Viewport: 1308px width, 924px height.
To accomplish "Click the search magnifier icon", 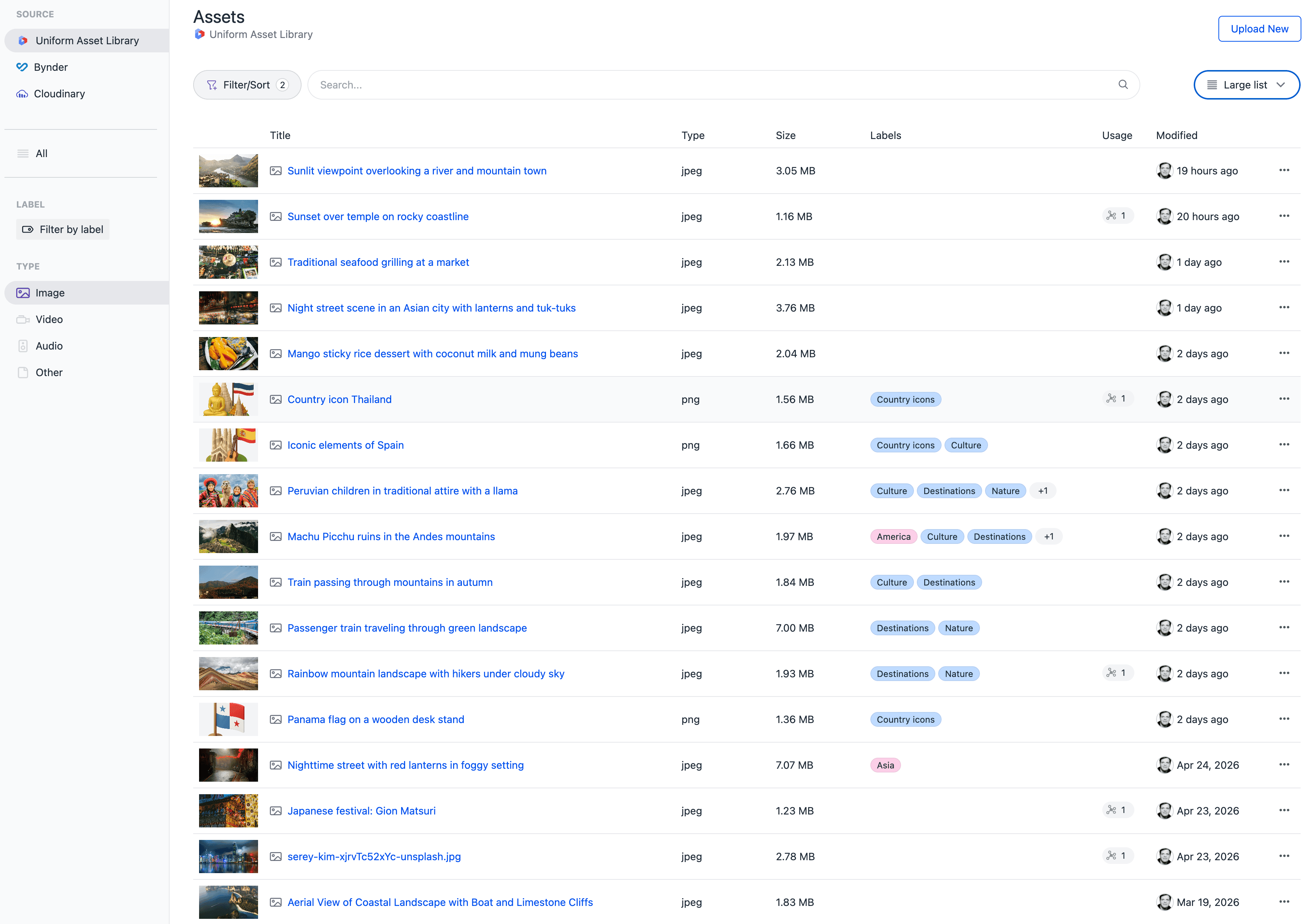I will (x=1123, y=85).
